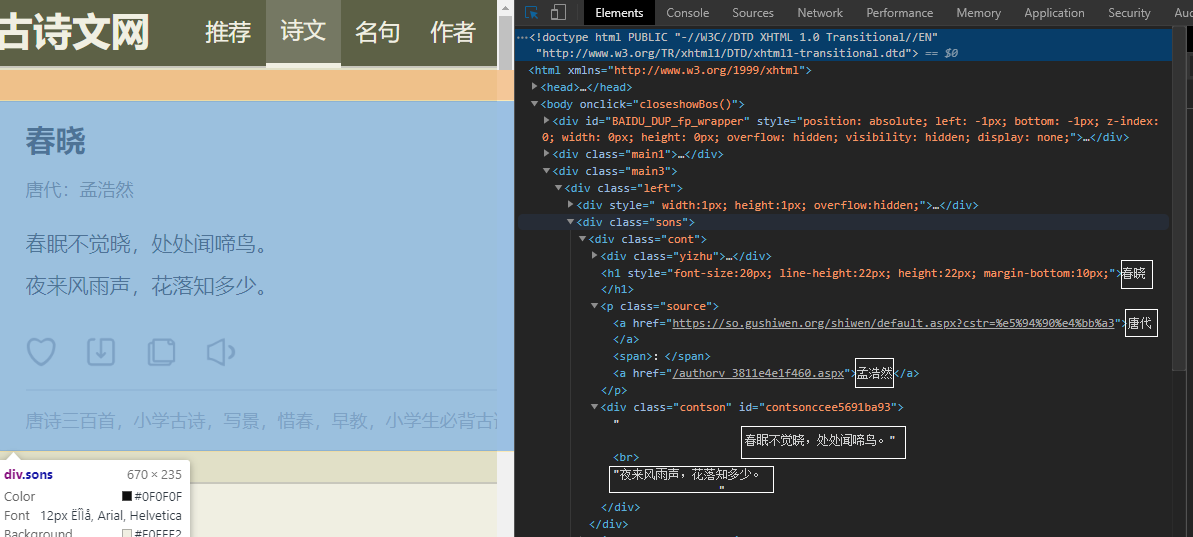
Task: Open the Application tab
Action: (1054, 12)
